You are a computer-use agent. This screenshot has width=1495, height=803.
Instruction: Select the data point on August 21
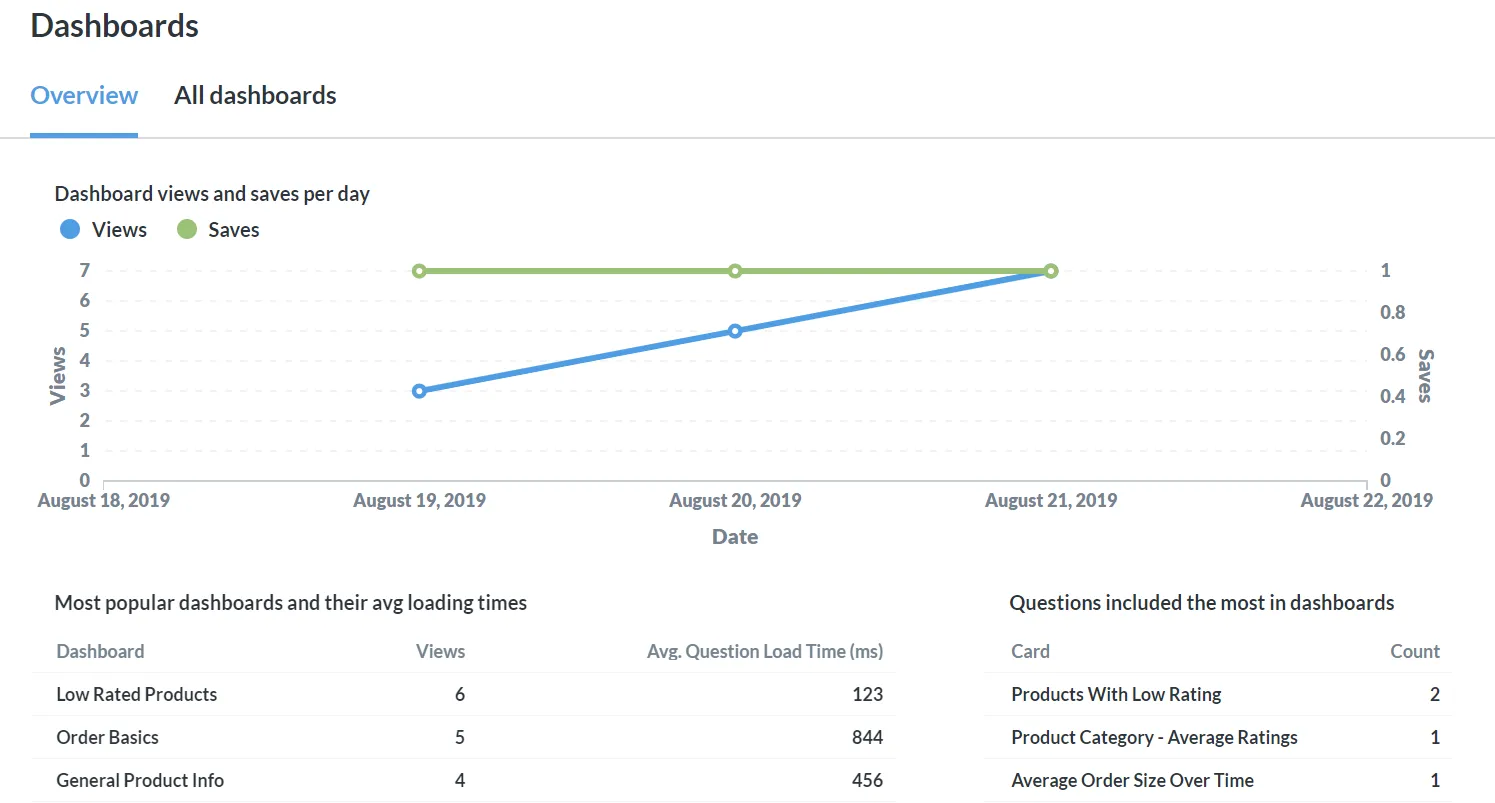[x=1051, y=271]
